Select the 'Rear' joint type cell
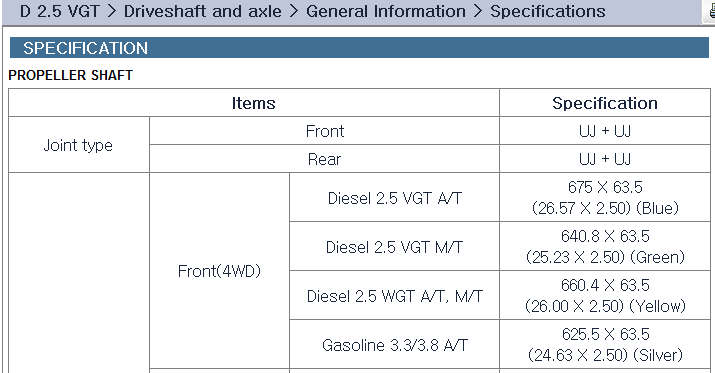This screenshot has width=715, height=373. [x=324, y=159]
